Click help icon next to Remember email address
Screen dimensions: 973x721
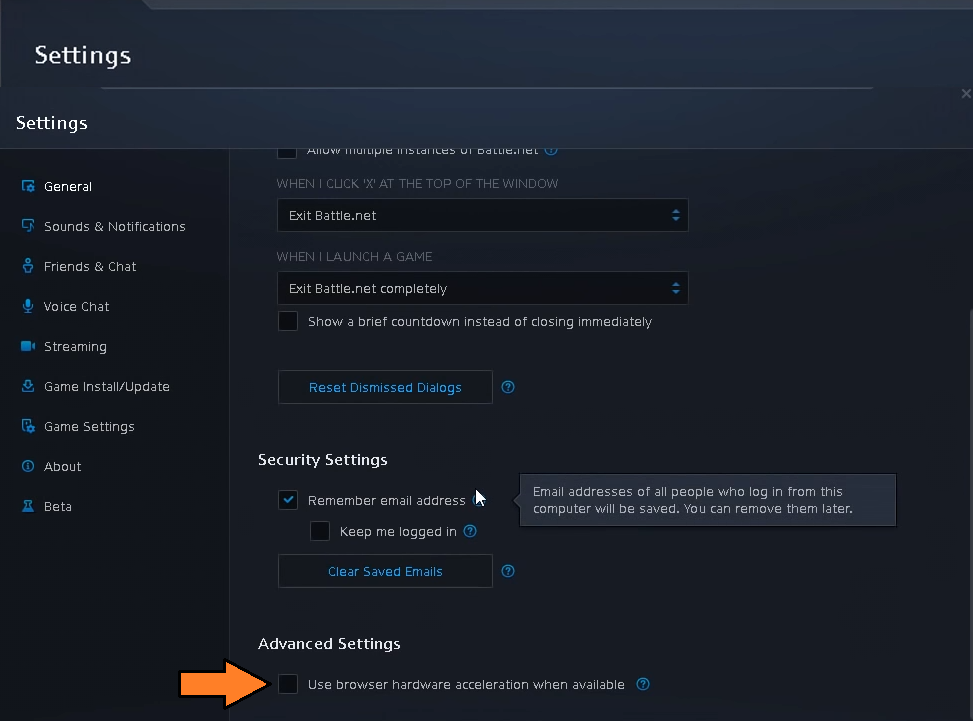click(x=478, y=499)
